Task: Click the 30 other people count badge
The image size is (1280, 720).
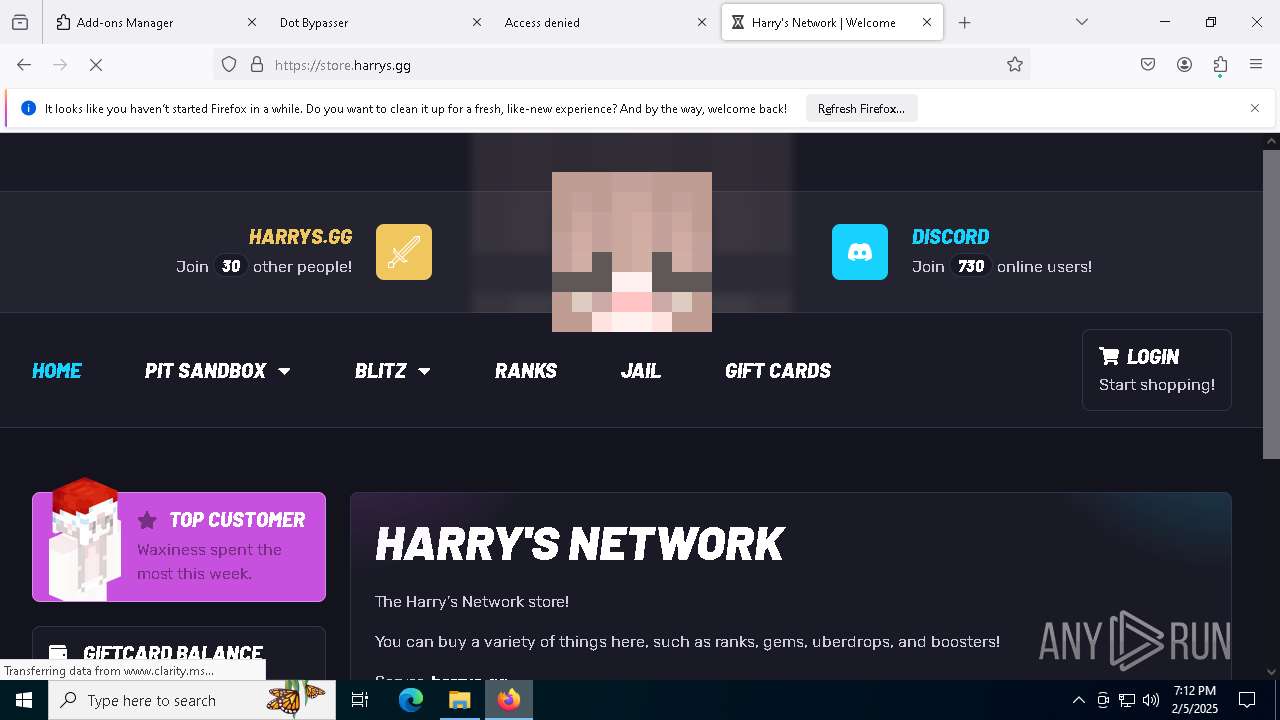Action: coord(231,267)
